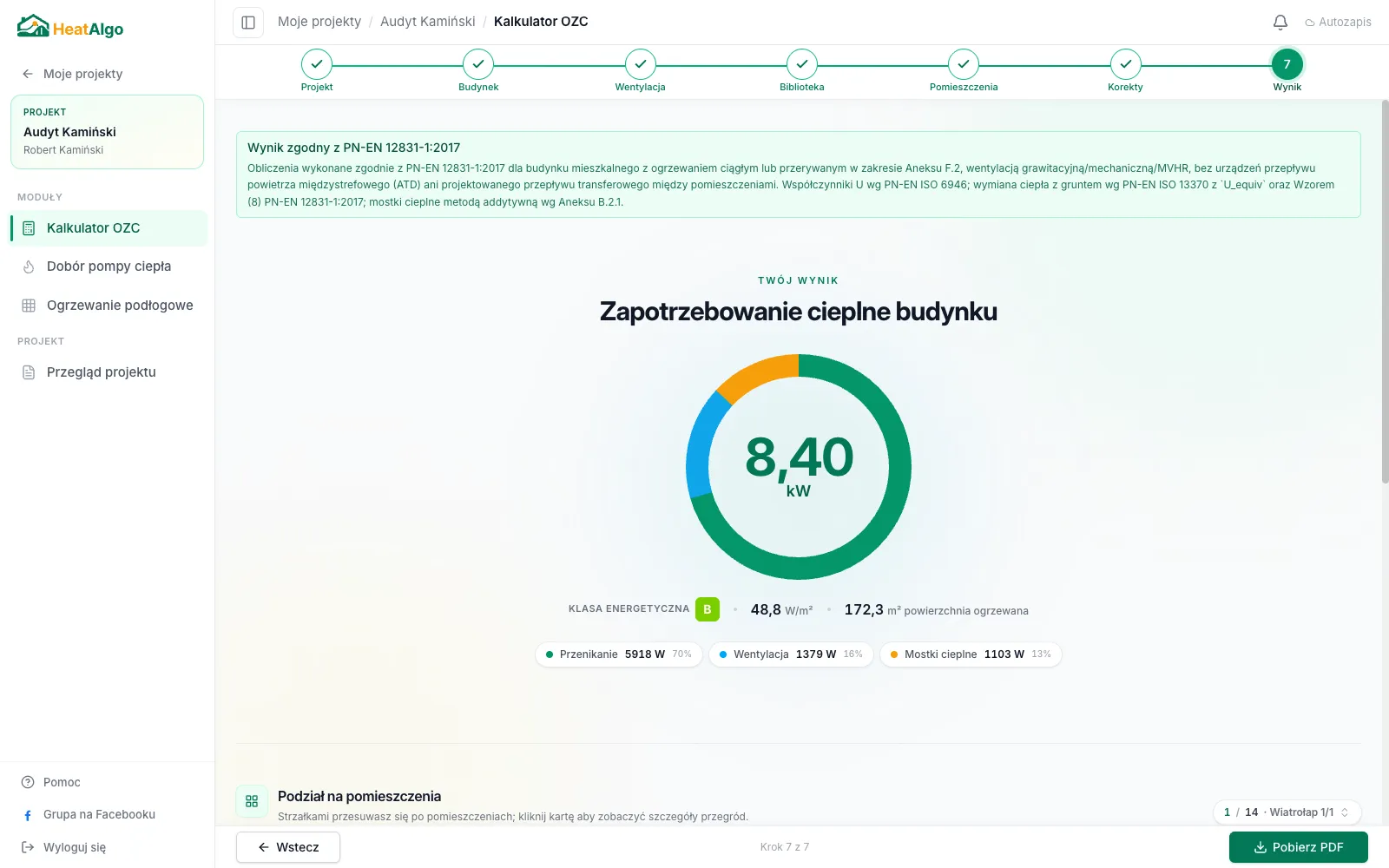Open Kalkulator OZC module
Screen dimensions: 1389x868
click(x=109, y=228)
